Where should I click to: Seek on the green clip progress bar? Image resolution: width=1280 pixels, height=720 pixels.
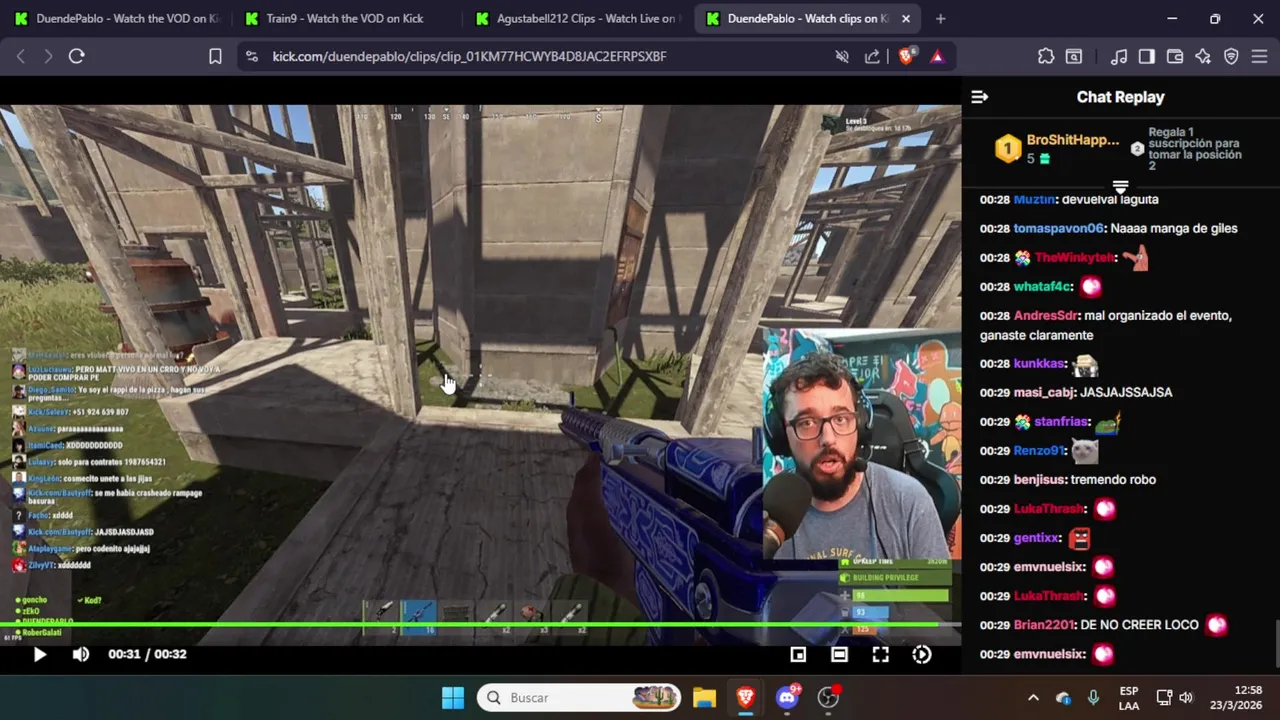click(480, 625)
